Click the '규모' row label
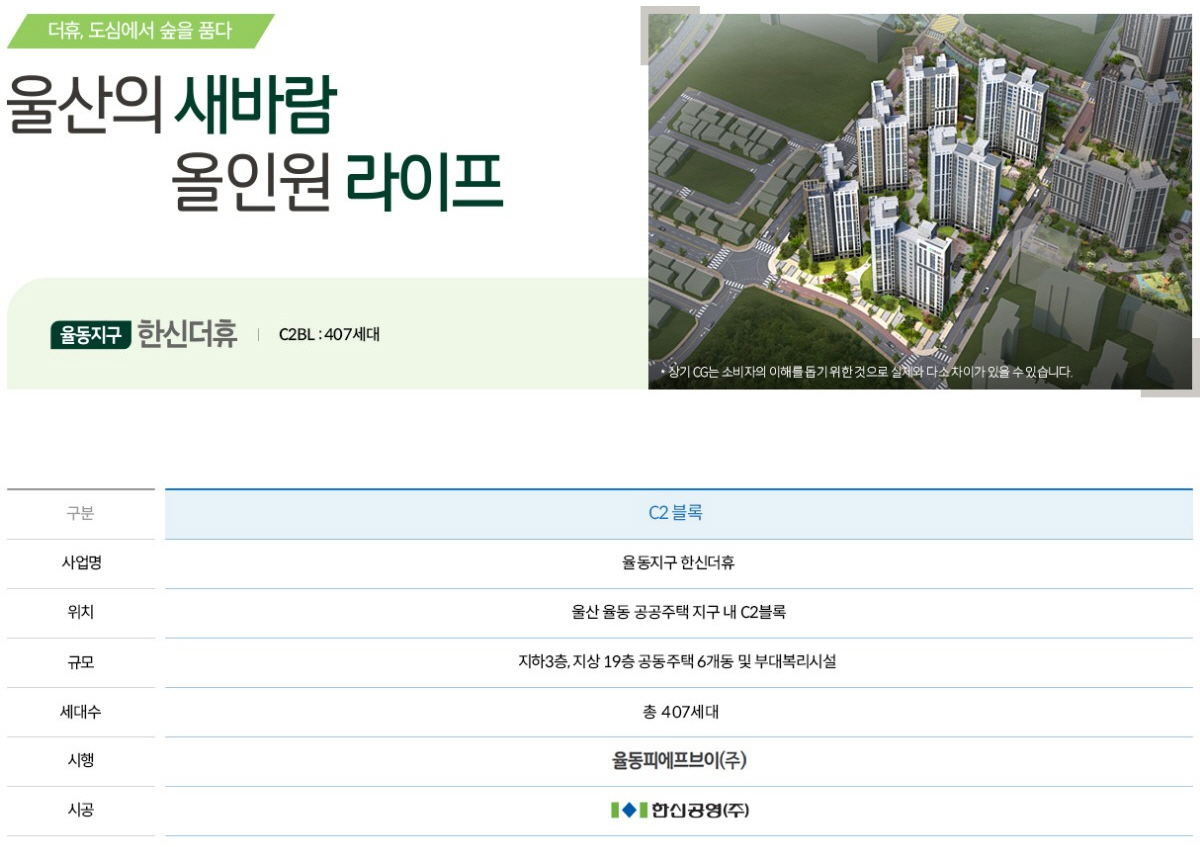Viewport: 1200px width, 847px height. (x=81, y=662)
